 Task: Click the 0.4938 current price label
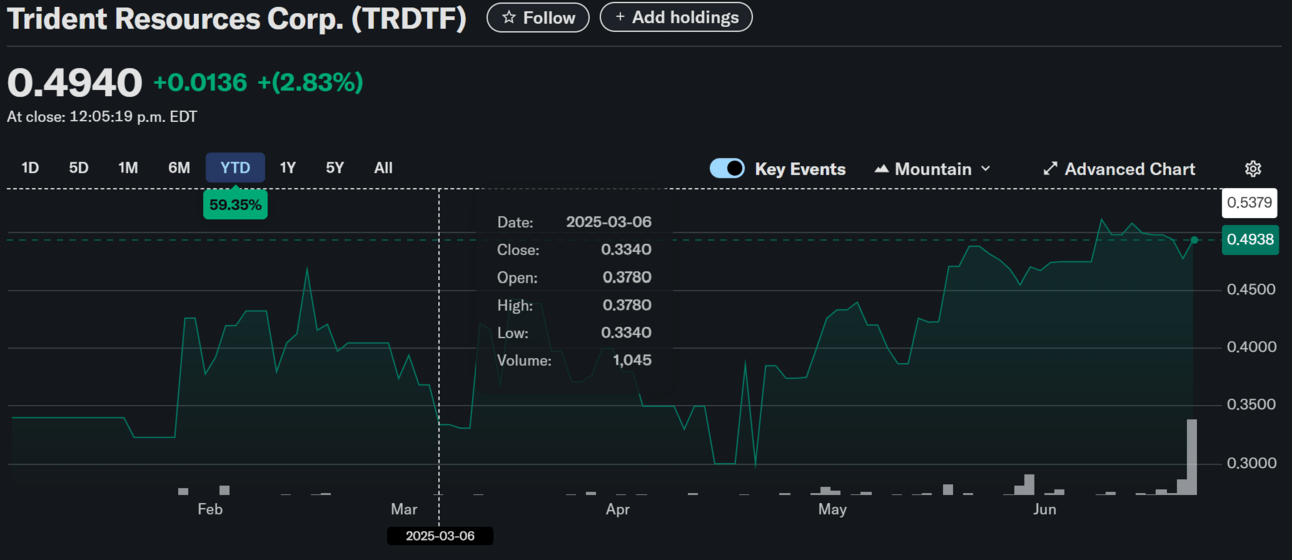point(1250,240)
